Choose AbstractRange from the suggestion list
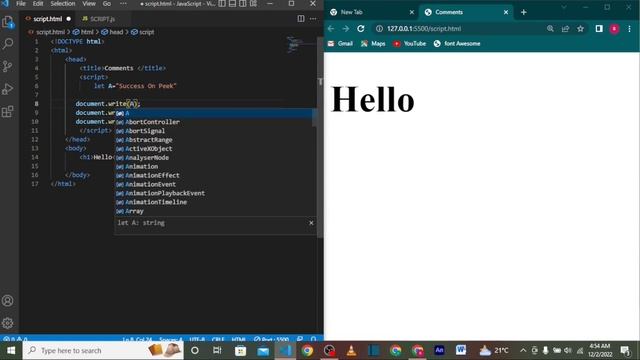This screenshot has width=640, height=360. pyautogui.click(x=213, y=140)
